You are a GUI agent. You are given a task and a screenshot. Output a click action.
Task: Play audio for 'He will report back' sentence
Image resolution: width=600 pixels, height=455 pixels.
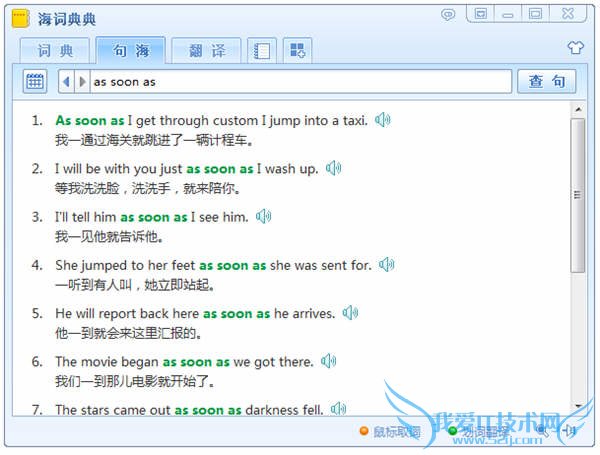(x=350, y=313)
